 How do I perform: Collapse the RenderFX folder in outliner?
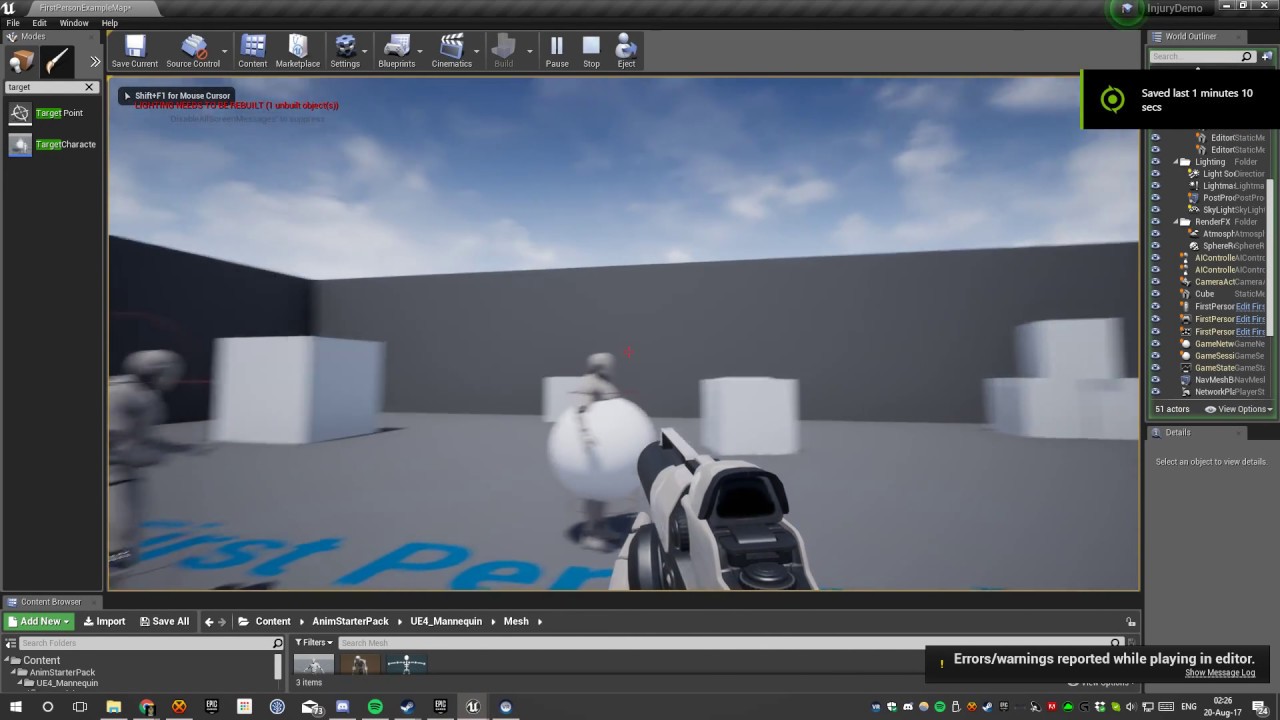coord(1177,222)
